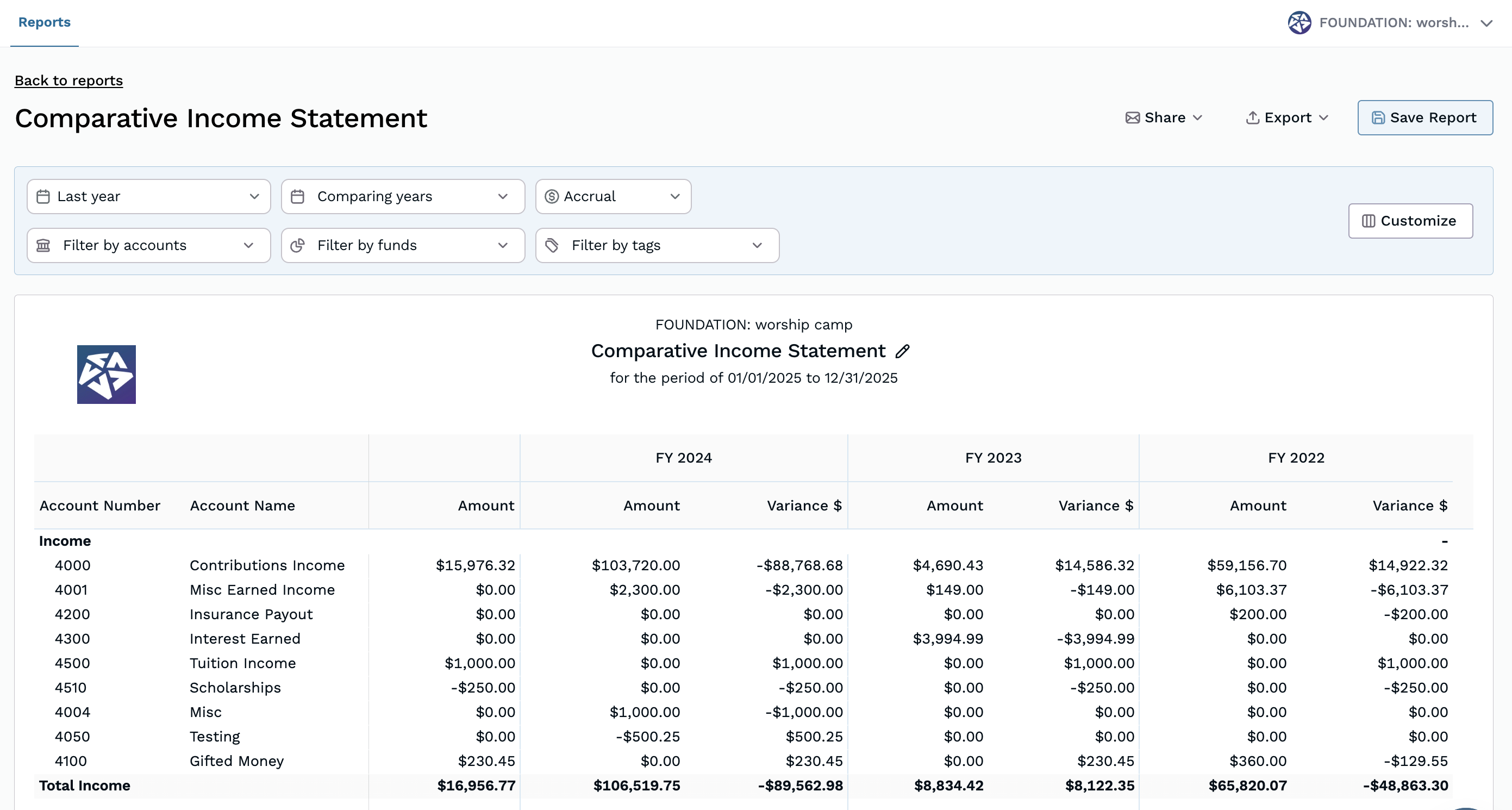
Task: Click the columns icon on the Customize button
Action: coord(1369,221)
